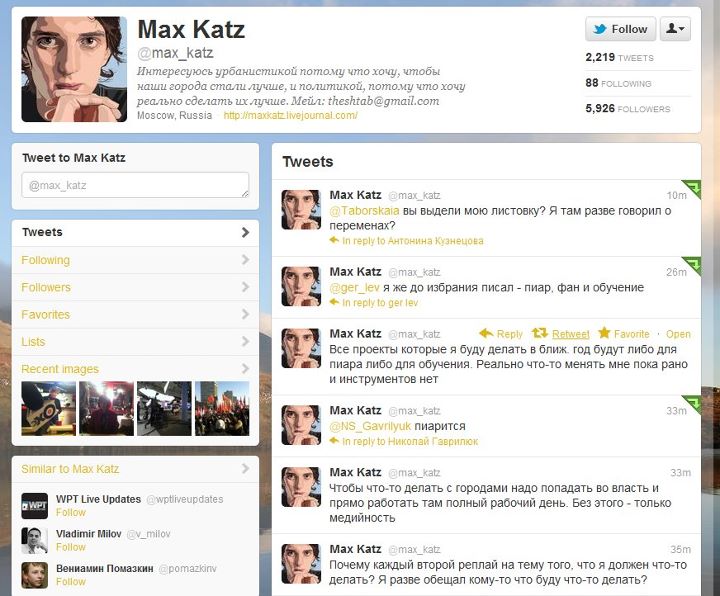The width and height of the screenshot is (720, 596).
Task: Click the conversation flag on the @NS_Gavrilyuk tweet
Action: tap(692, 404)
